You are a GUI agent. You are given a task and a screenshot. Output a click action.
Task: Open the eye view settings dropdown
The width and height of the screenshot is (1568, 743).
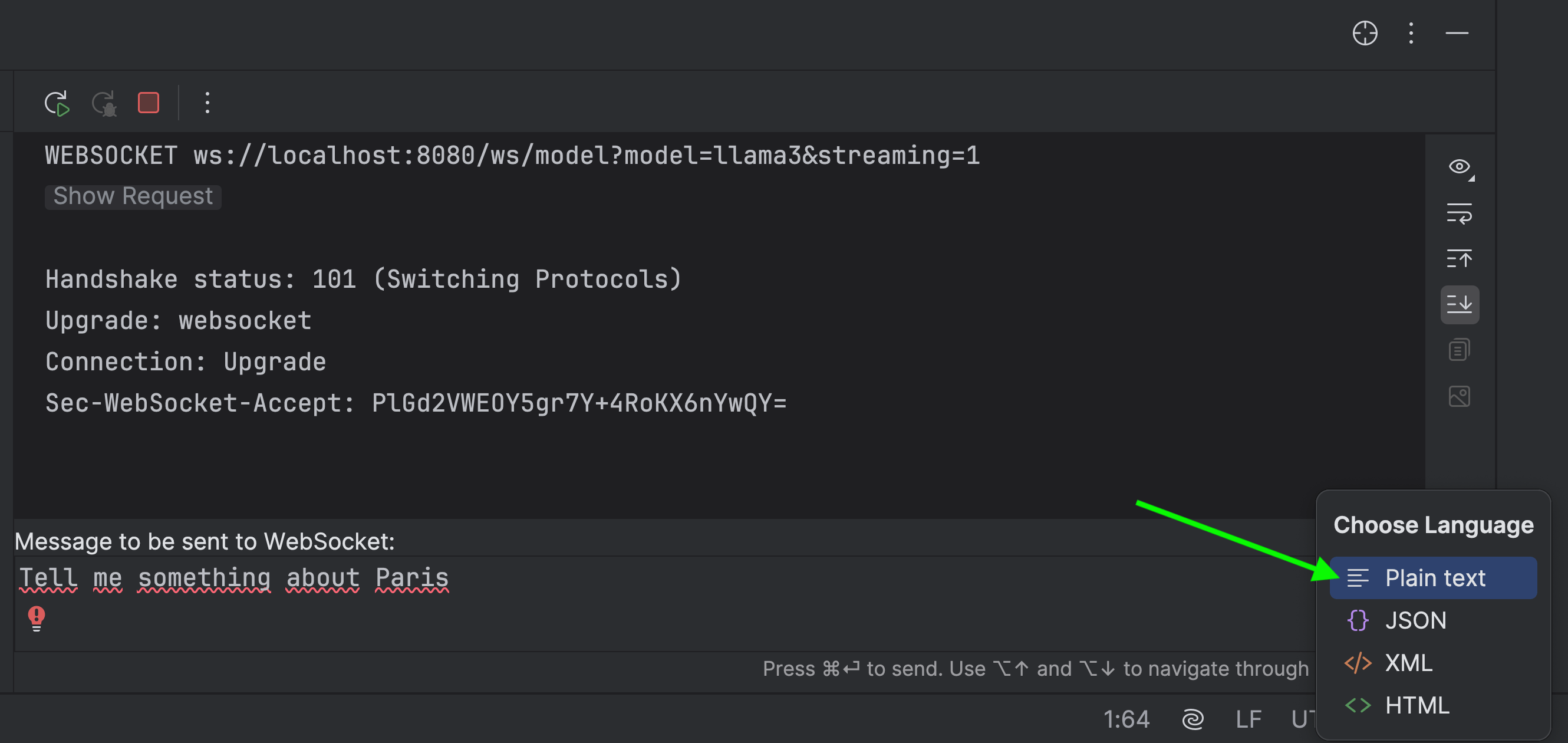[1460, 167]
